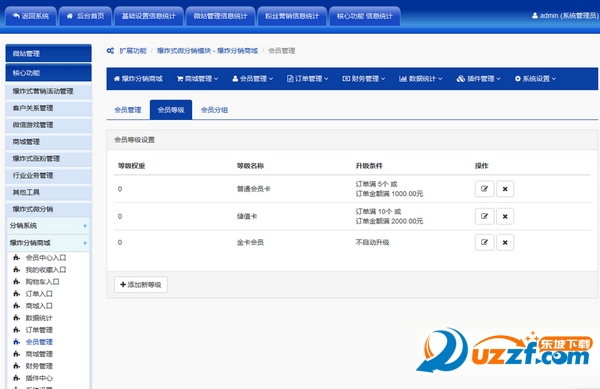Click the 爆炸分销商城 home icon in navbar

[x=117, y=78]
